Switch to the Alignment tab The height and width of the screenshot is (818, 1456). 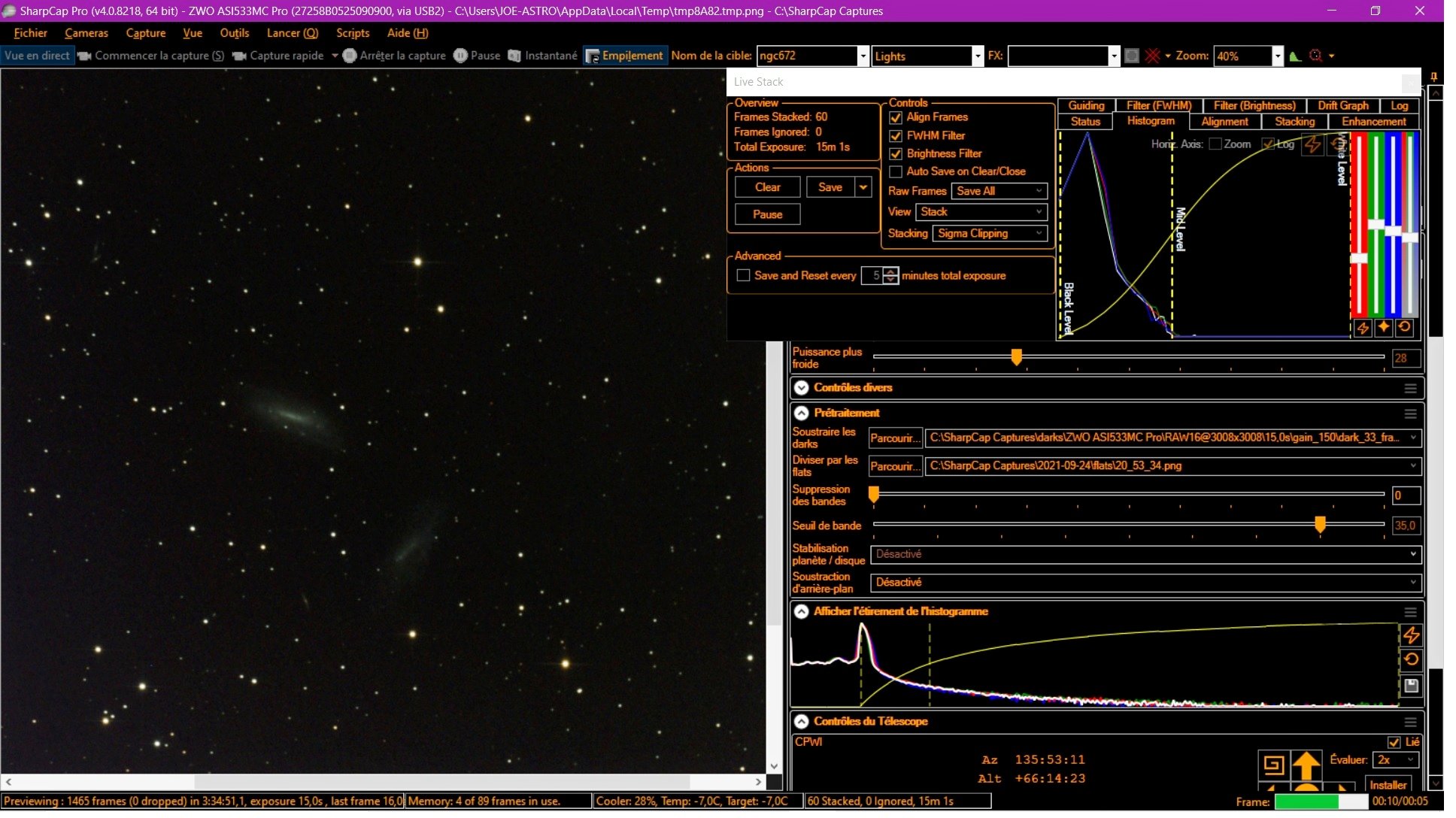coord(1224,122)
